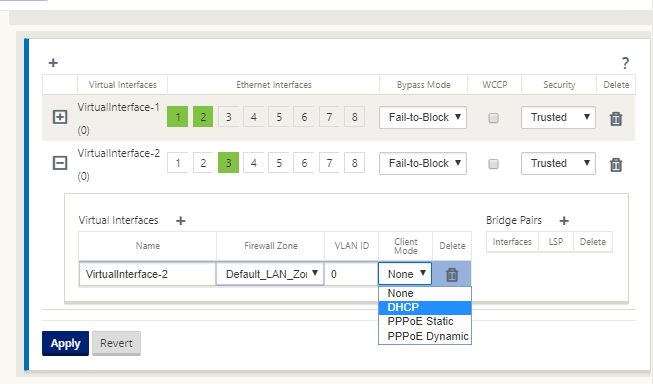Expand the VirtualInterface-1 row
Image resolution: width=653 pixels, height=384 pixels.
[60, 117]
